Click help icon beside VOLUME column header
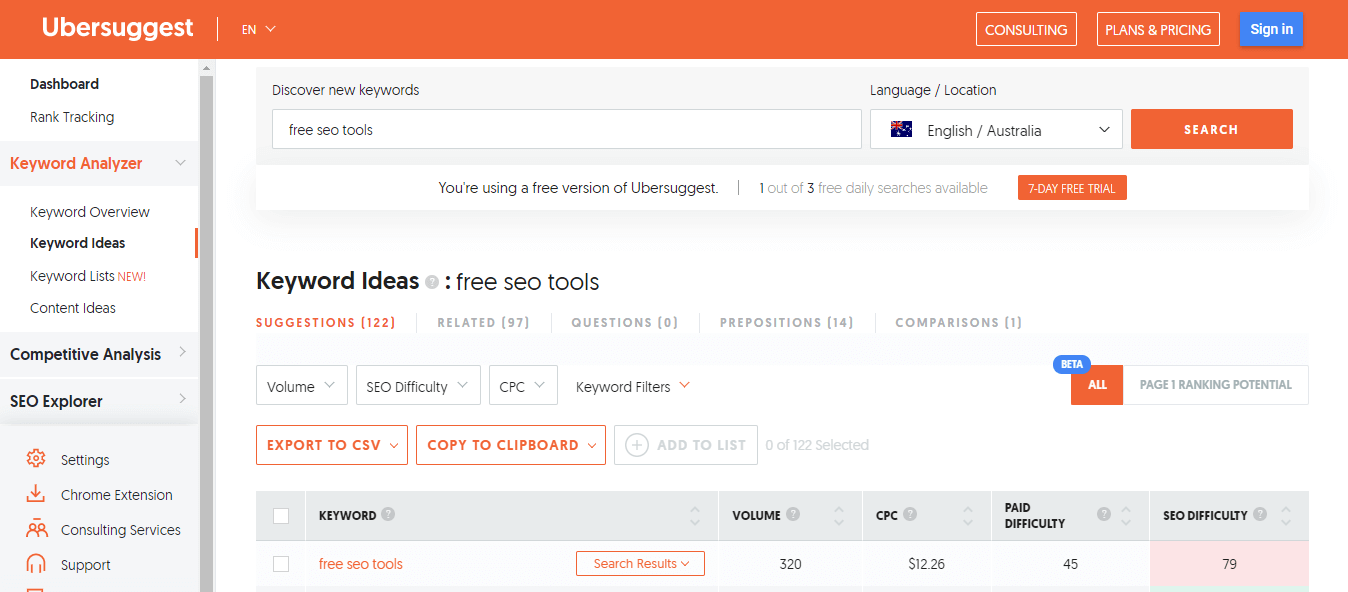Image resolution: width=1348 pixels, height=592 pixels. coord(793,515)
